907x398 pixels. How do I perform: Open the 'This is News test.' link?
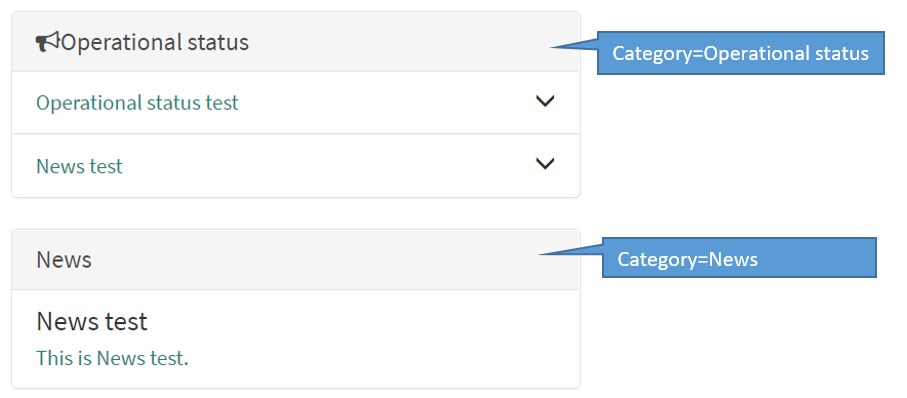[112, 358]
